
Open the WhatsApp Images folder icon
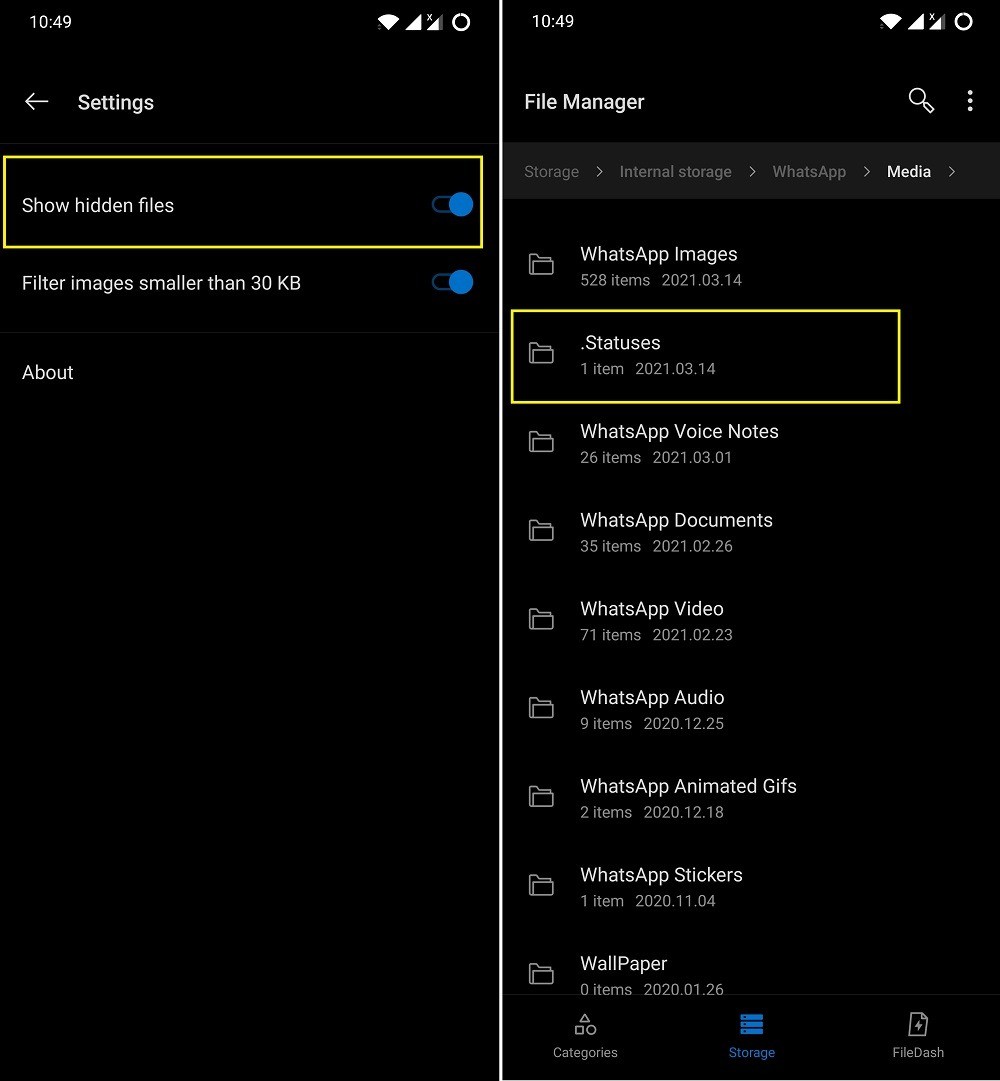pos(541,265)
